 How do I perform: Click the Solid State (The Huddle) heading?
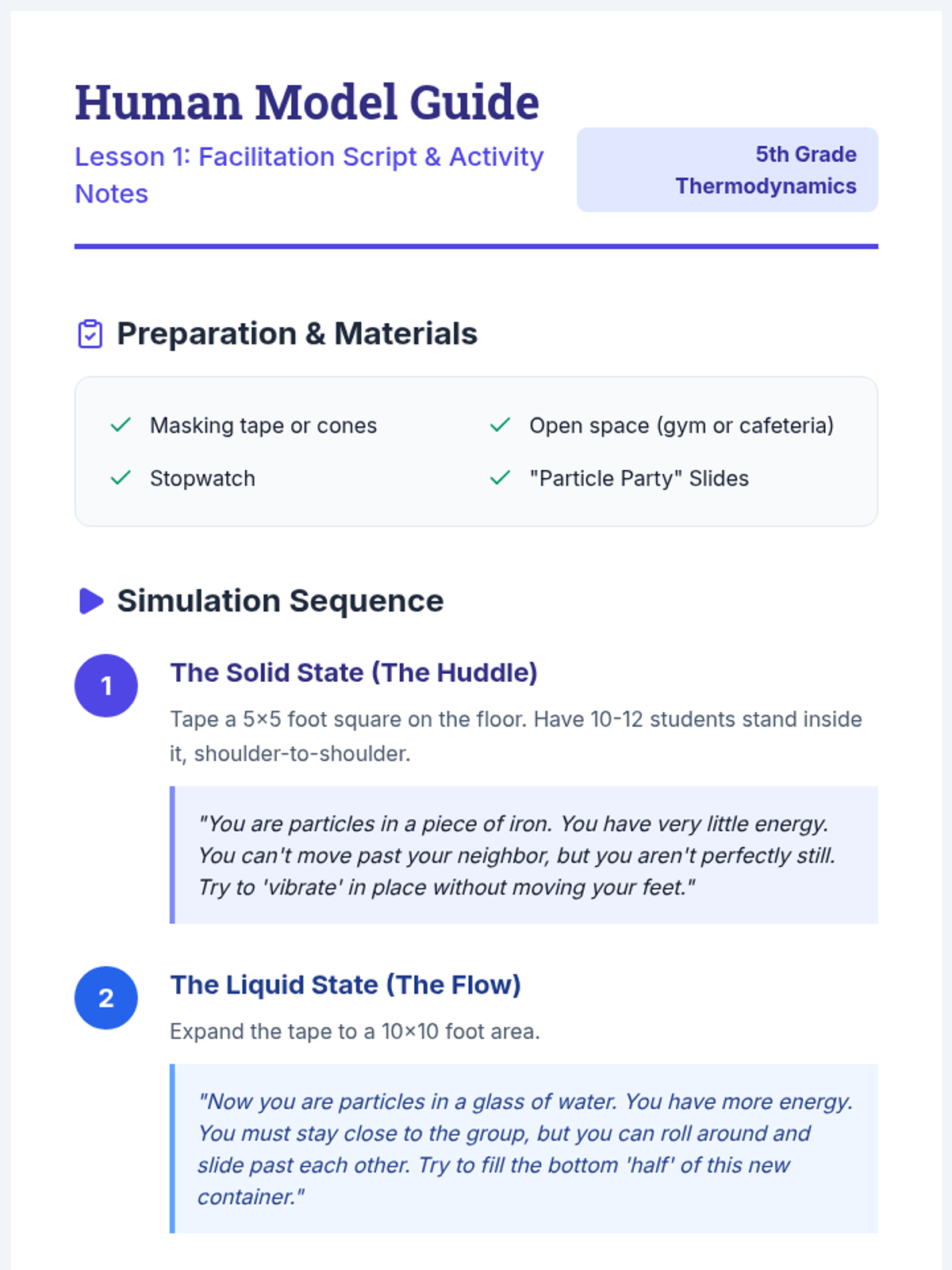pos(354,672)
